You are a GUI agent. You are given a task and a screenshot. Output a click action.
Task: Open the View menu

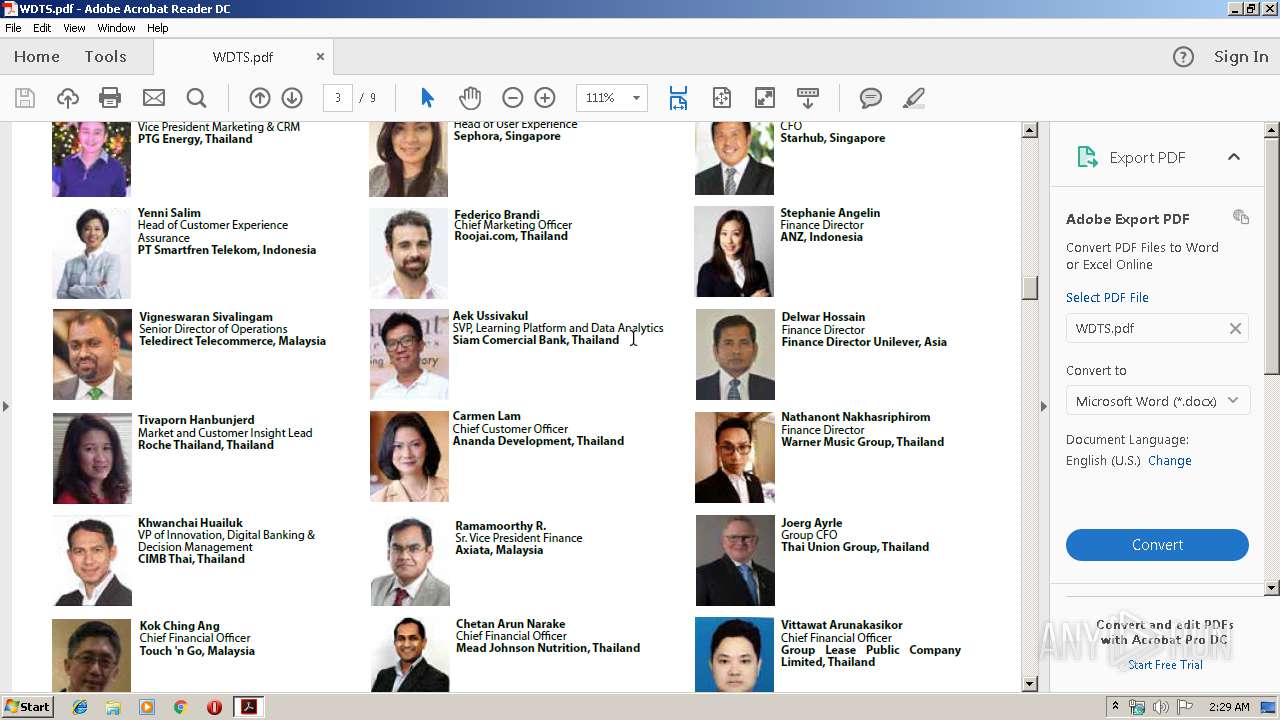(75, 28)
